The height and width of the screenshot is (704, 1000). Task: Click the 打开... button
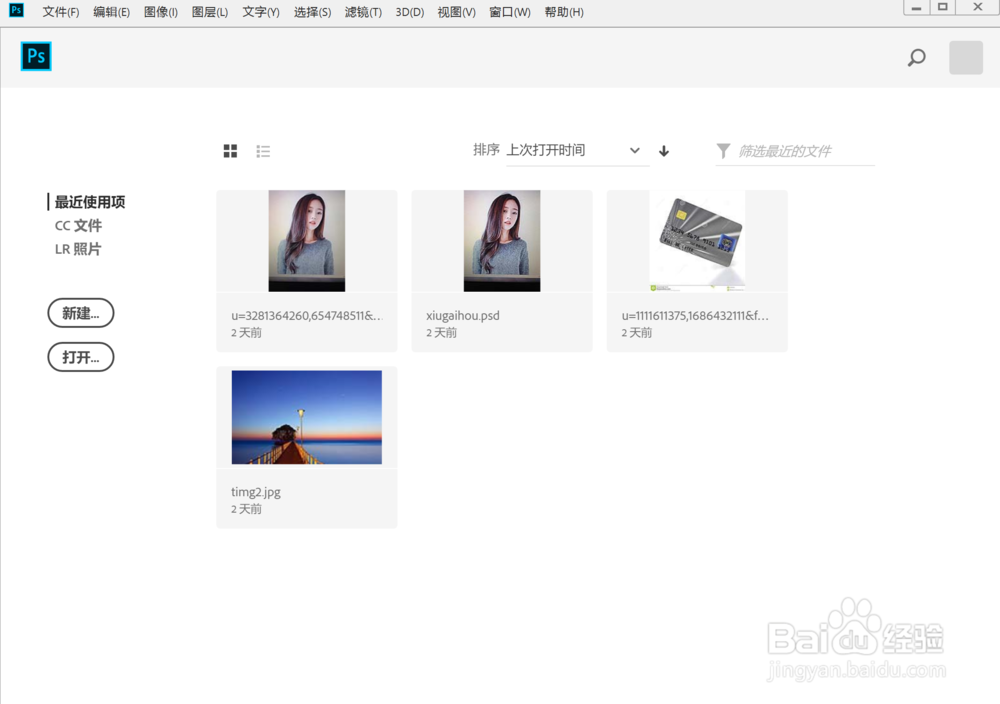pos(80,357)
